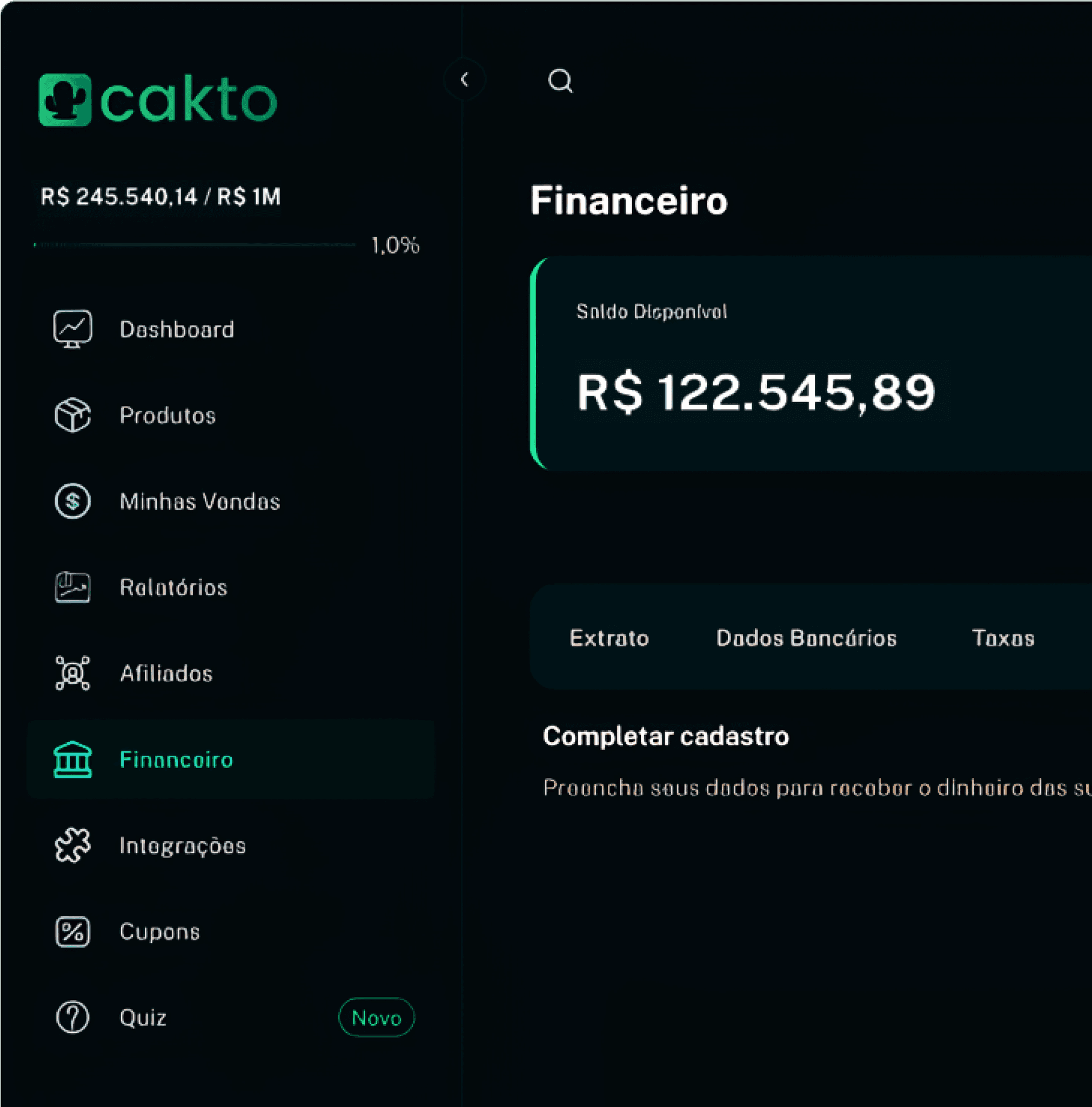Select the Dashboard monitor icon
Image resolution: width=1092 pixels, height=1107 pixels.
coord(72,329)
